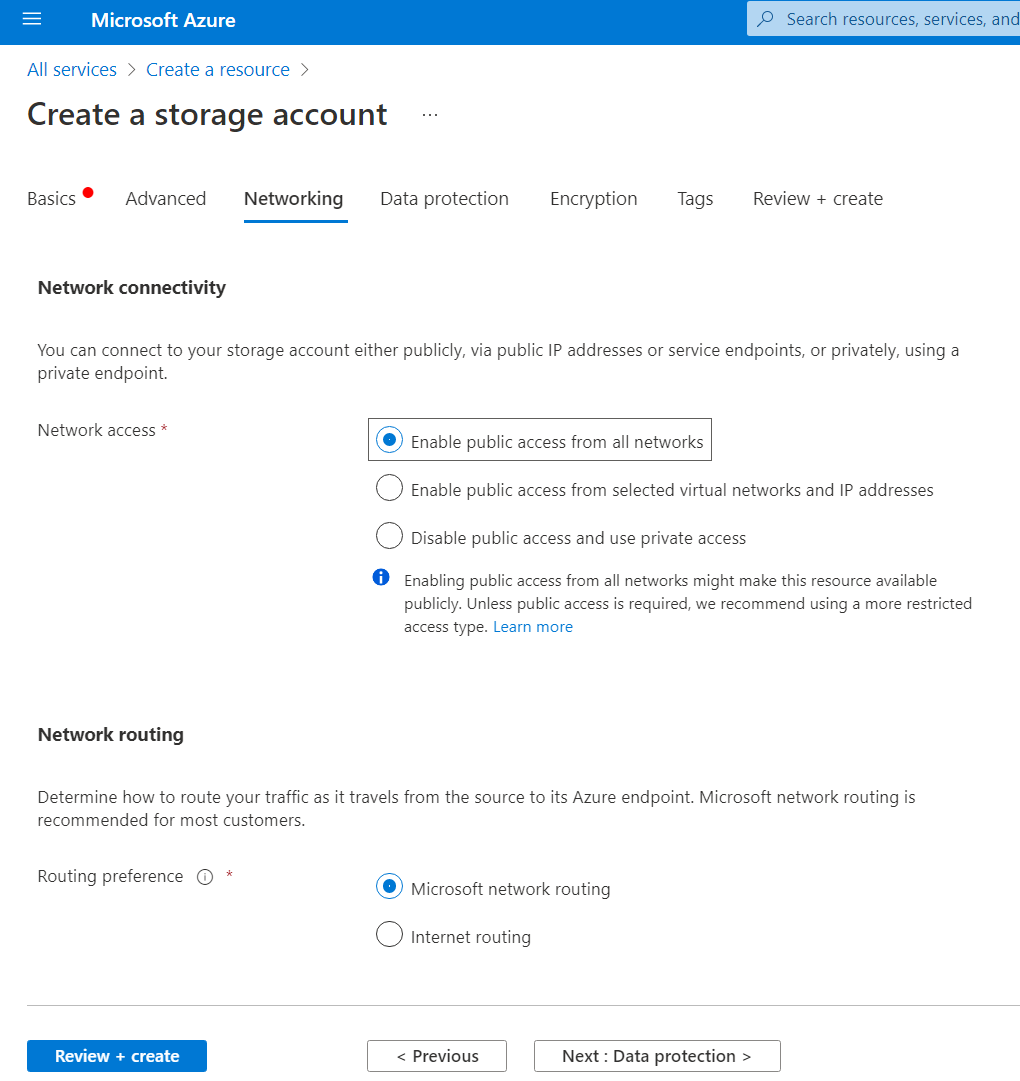Enable public access from selected virtual networks
This screenshot has width=1020, height=1081.
click(x=389, y=487)
